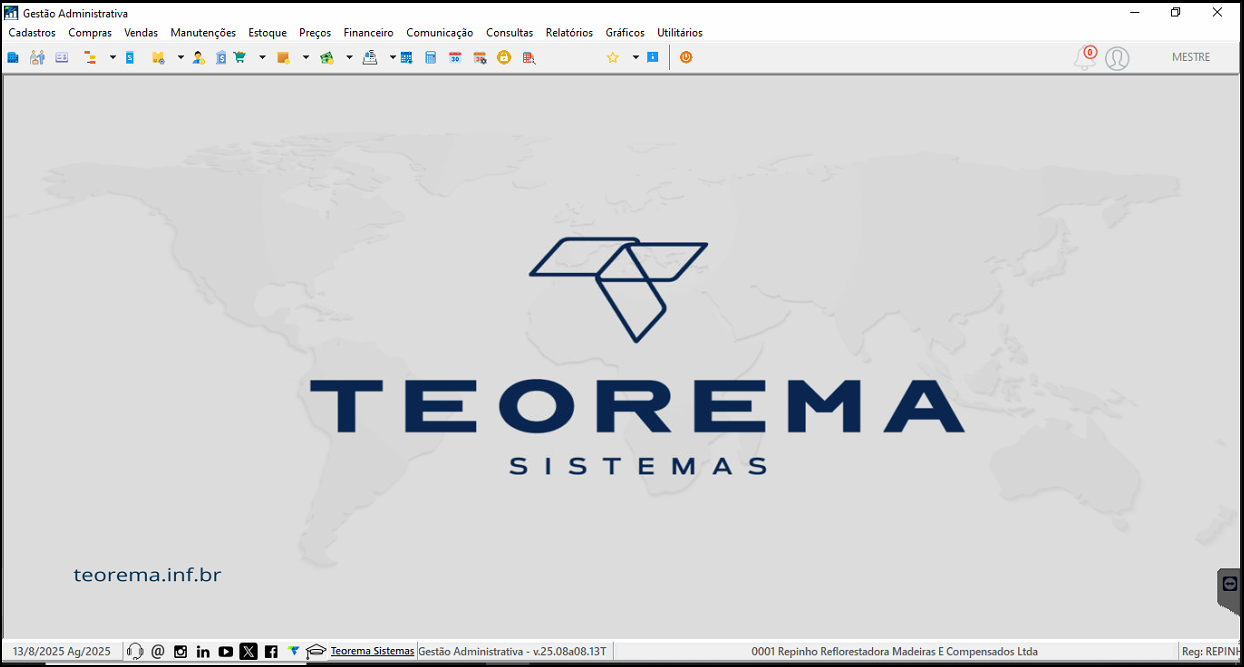Open the LinkedIn icon in status bar

[x=203, y=651]
